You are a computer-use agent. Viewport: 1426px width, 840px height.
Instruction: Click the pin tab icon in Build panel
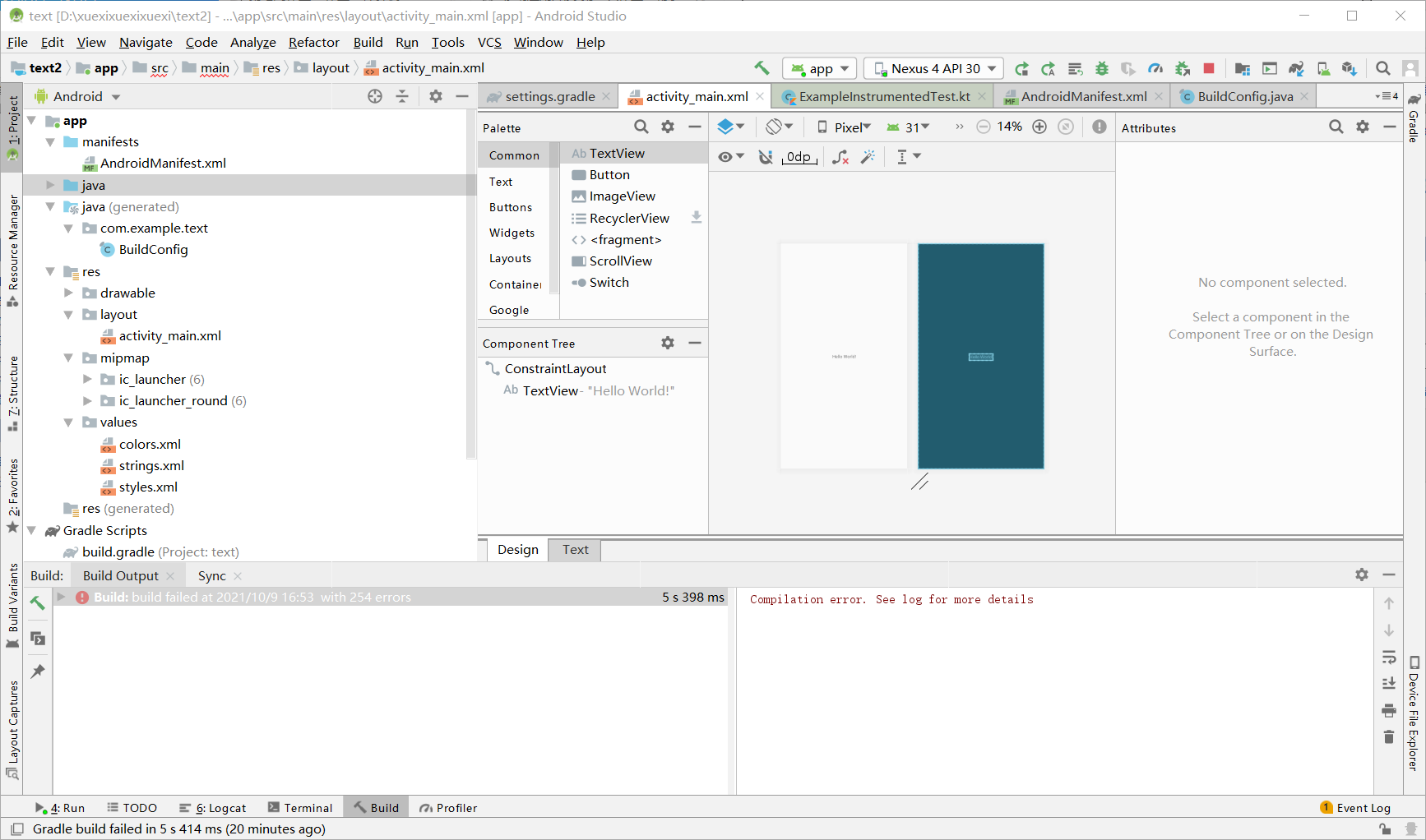[x=37, y=672]
